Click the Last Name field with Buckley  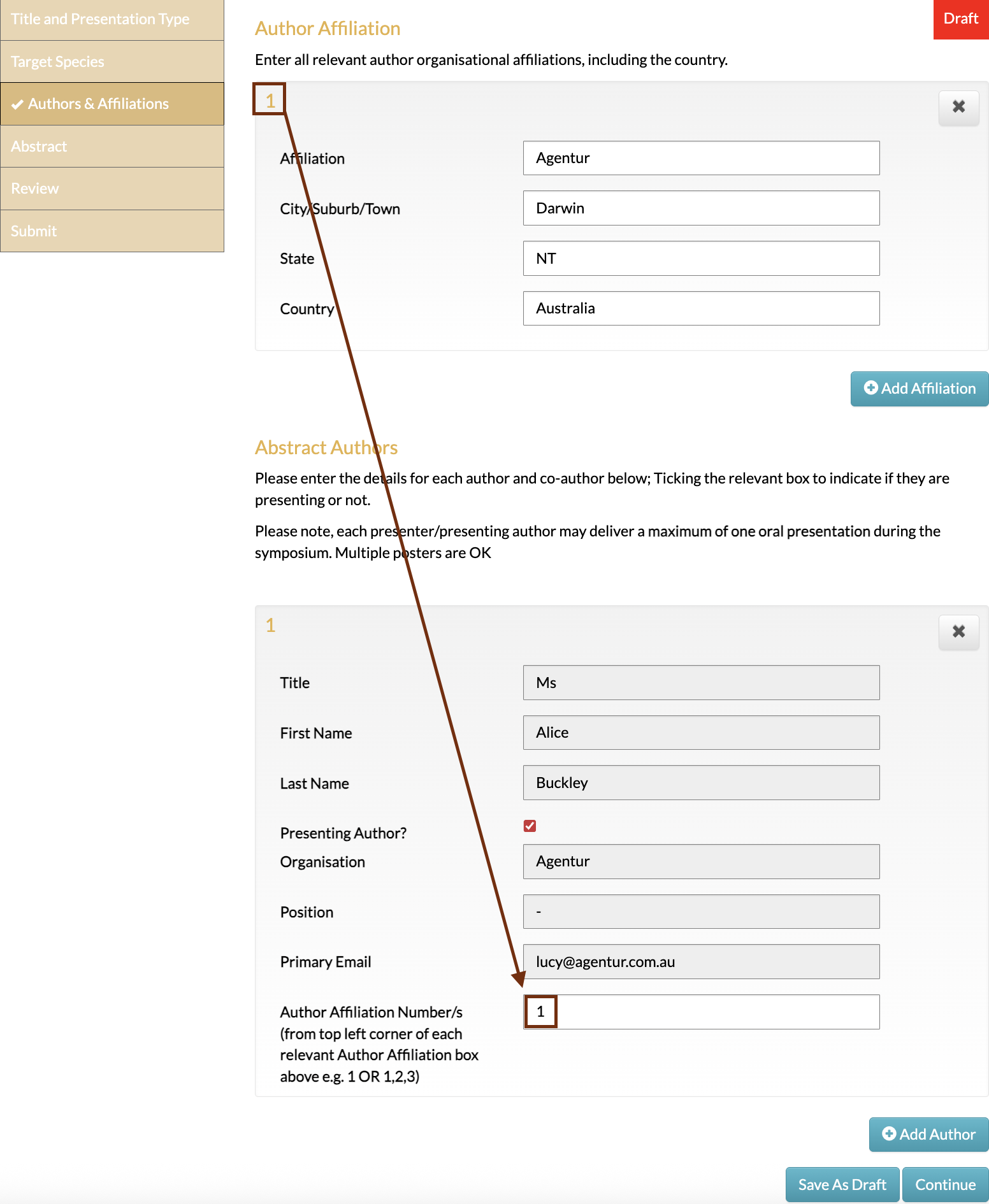click(701, 783)
